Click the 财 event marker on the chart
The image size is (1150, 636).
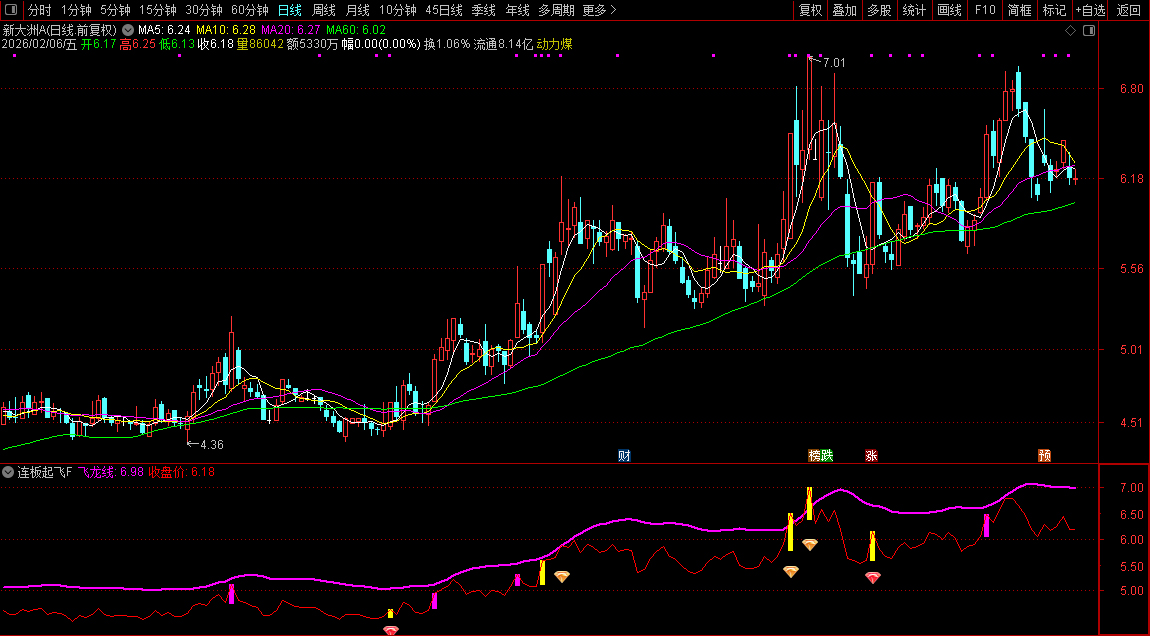pos(624,456)
